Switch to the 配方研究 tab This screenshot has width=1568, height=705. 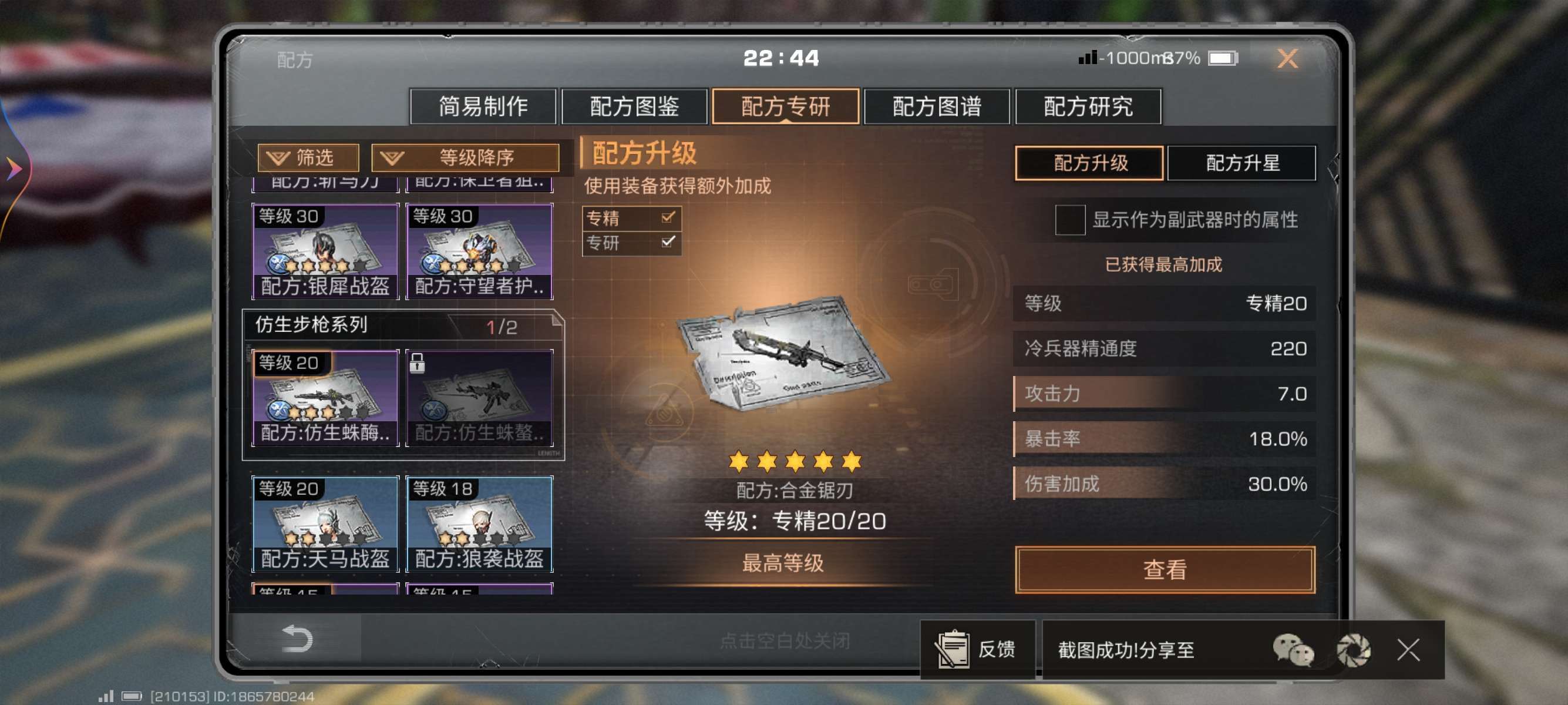(x=1088, y=106)
